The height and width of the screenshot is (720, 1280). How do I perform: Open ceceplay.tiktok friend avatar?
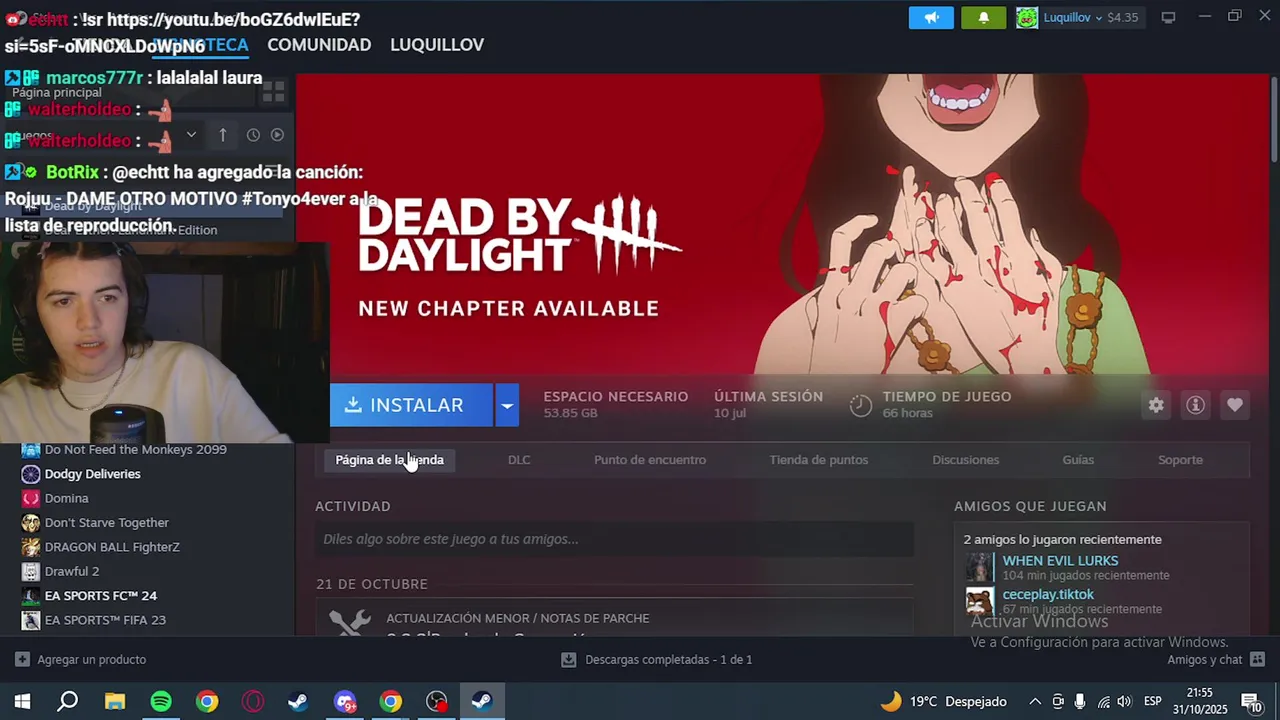[979, 601]
